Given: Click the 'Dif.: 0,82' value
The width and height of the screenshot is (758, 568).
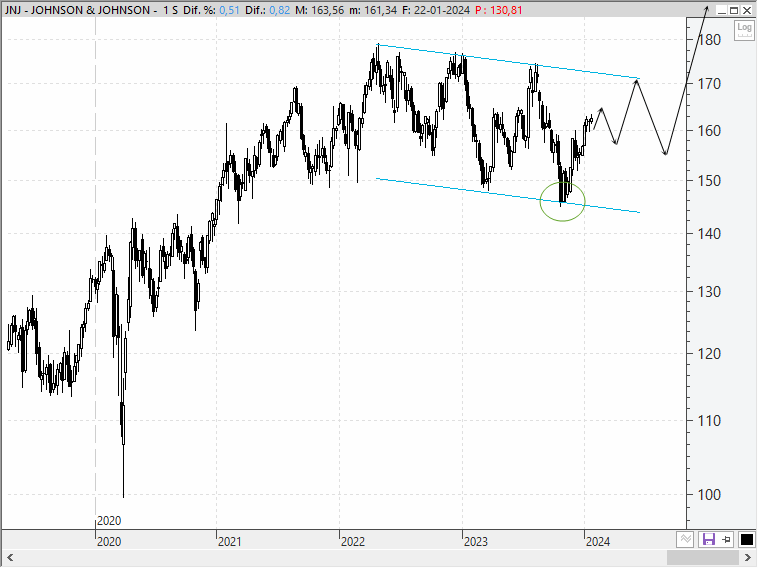Looking at the screenshot, I should tap(267, 10).
